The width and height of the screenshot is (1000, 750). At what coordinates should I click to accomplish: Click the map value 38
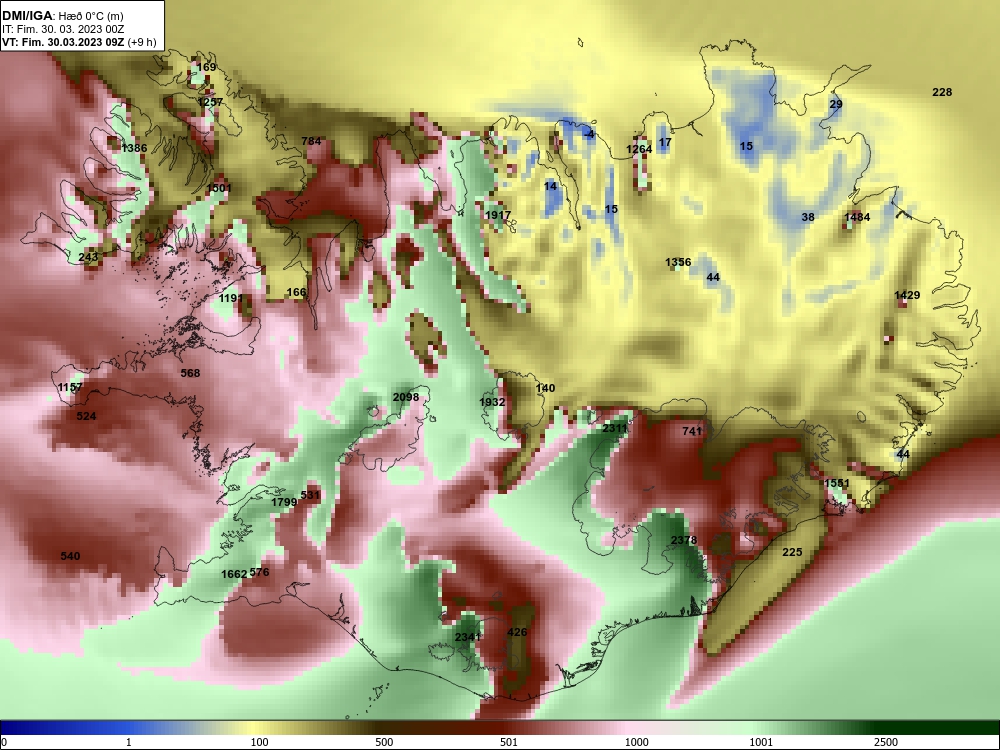pos(808,217)
